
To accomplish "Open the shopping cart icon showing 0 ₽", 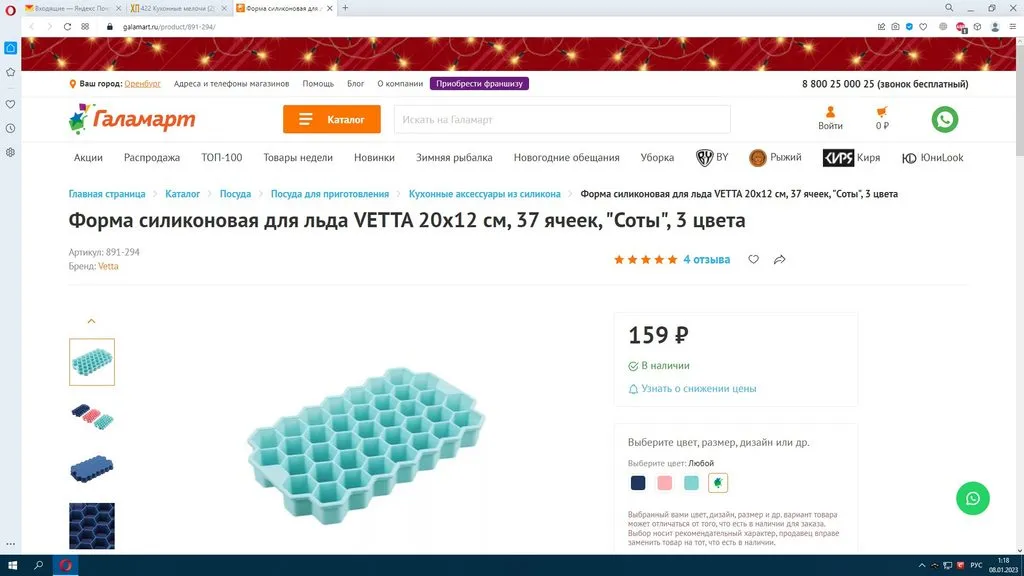I will [882, 118].
